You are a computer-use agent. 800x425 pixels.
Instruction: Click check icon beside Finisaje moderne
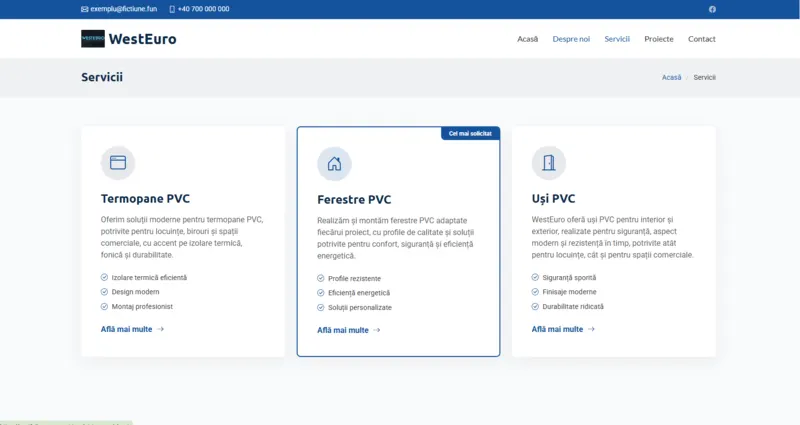[x=535, y=292]
